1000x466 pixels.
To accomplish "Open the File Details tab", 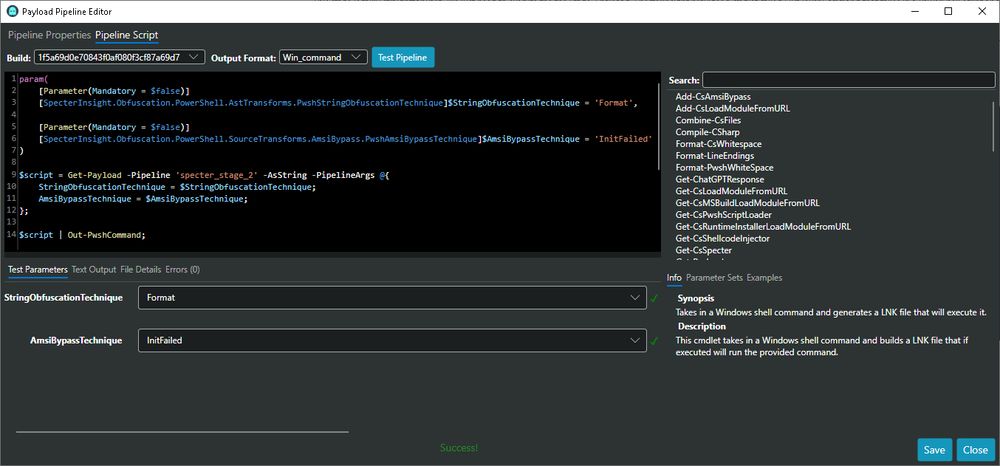I will [140, 270].
